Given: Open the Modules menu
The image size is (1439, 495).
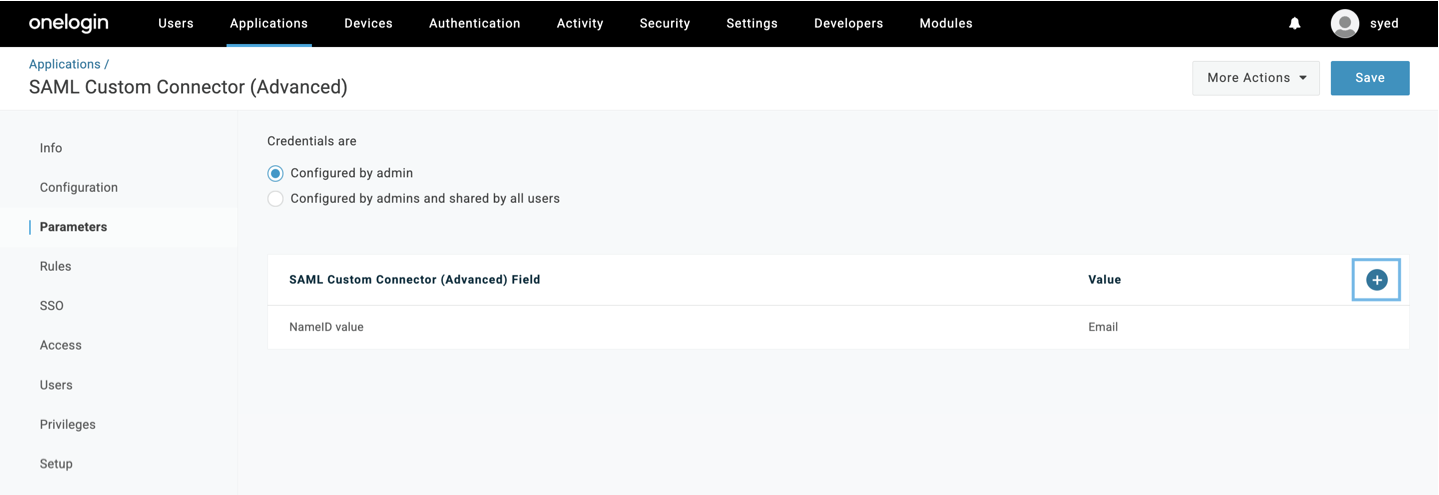Looking at the screenshot, I should click(x=946, y=23).
